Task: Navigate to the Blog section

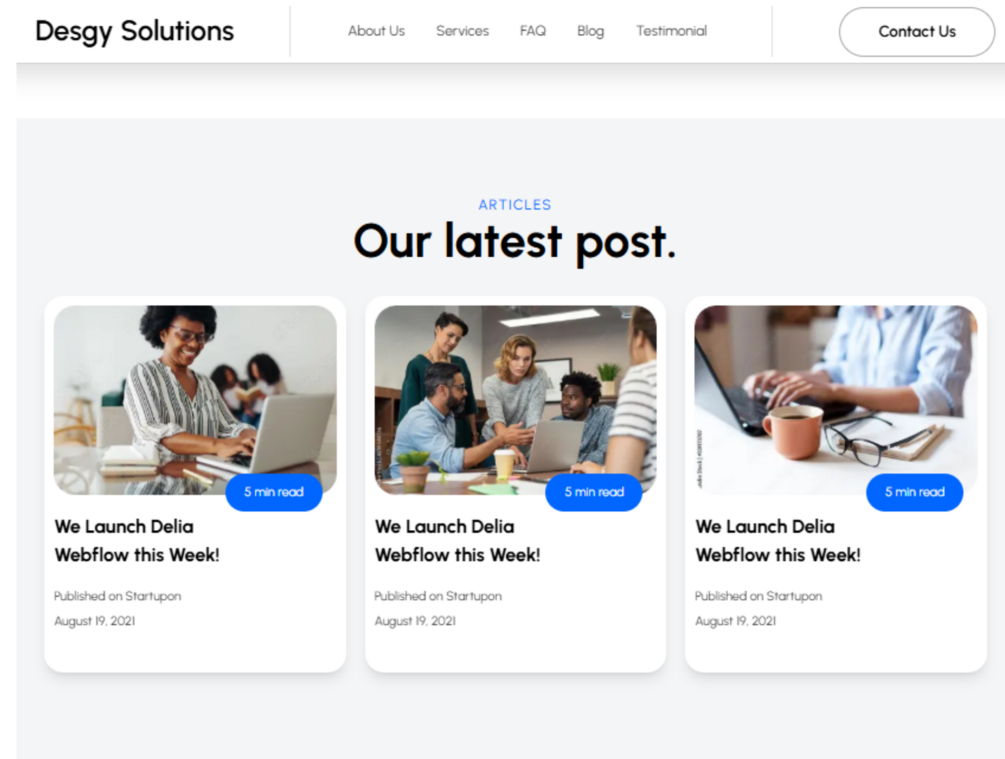Action: point(590,31)
